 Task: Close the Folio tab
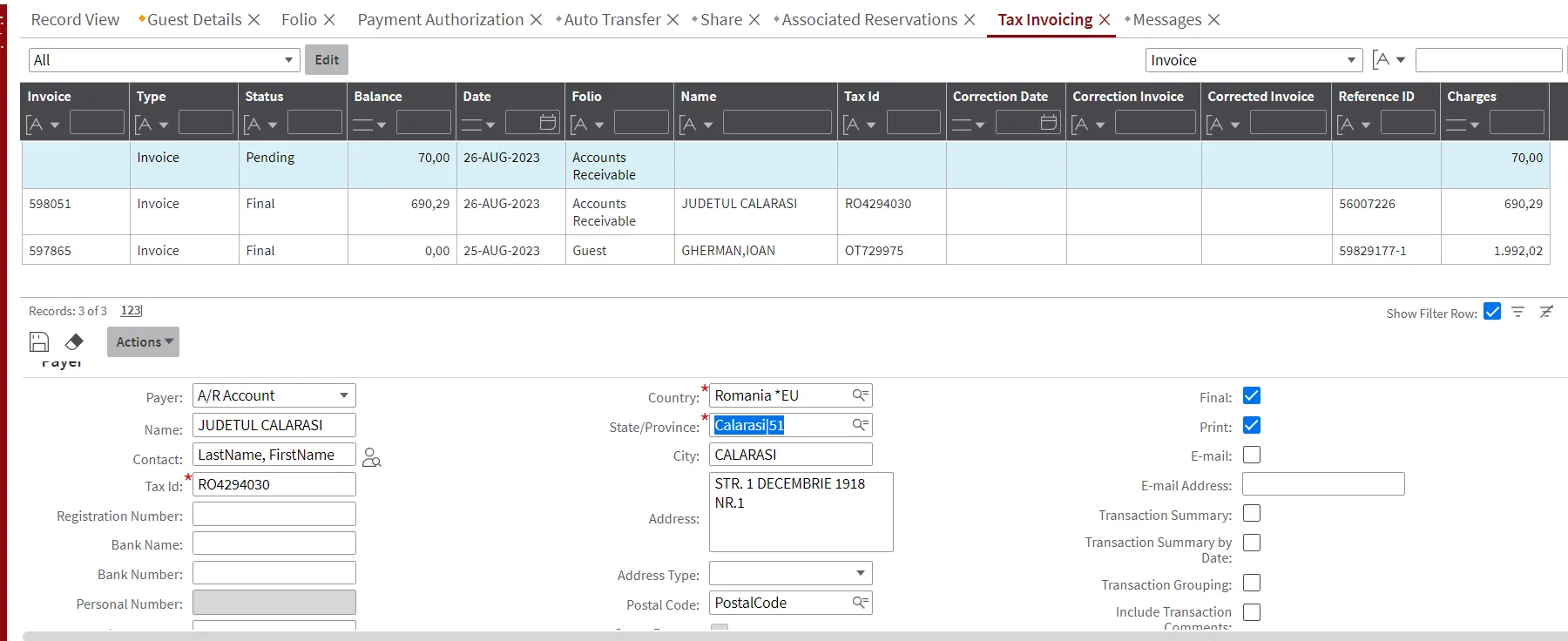(329, 19)
